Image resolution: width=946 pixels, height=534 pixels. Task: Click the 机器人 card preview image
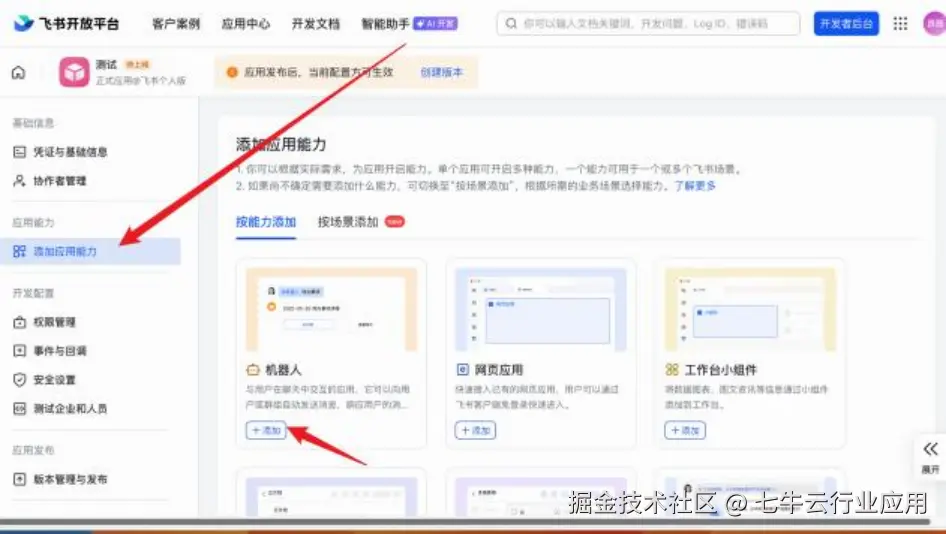click(x=331, y=310)
